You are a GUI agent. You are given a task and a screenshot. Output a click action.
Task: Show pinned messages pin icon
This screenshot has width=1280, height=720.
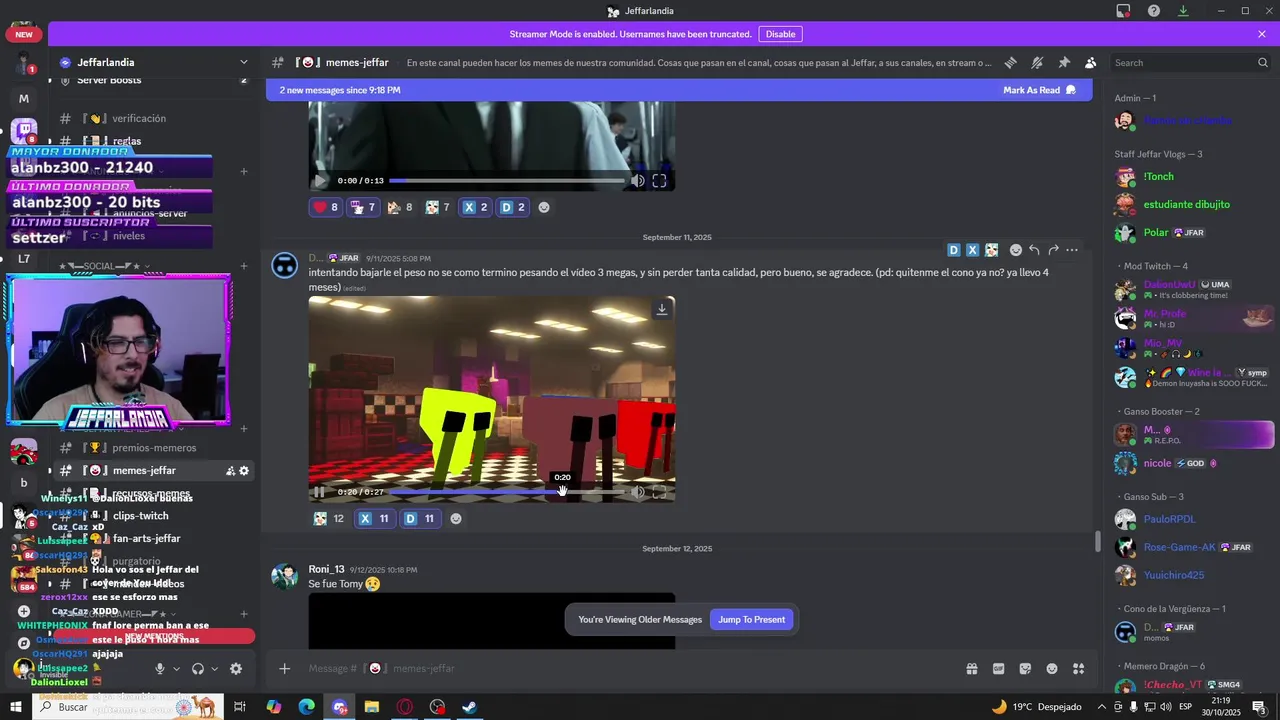pos(1064,63)
